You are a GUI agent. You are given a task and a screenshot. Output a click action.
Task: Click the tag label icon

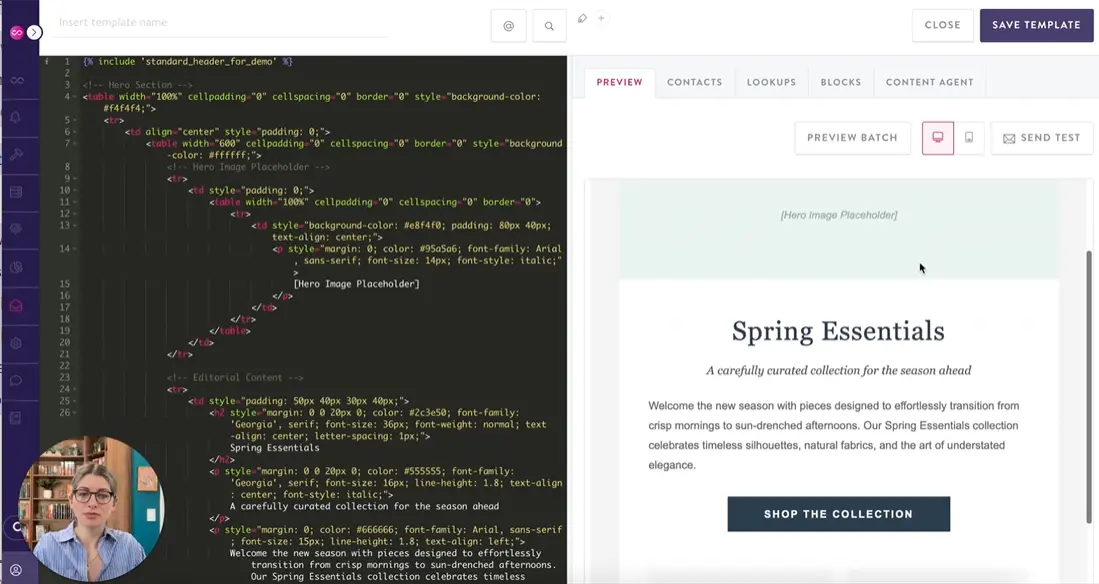click(x=582, y=19)
